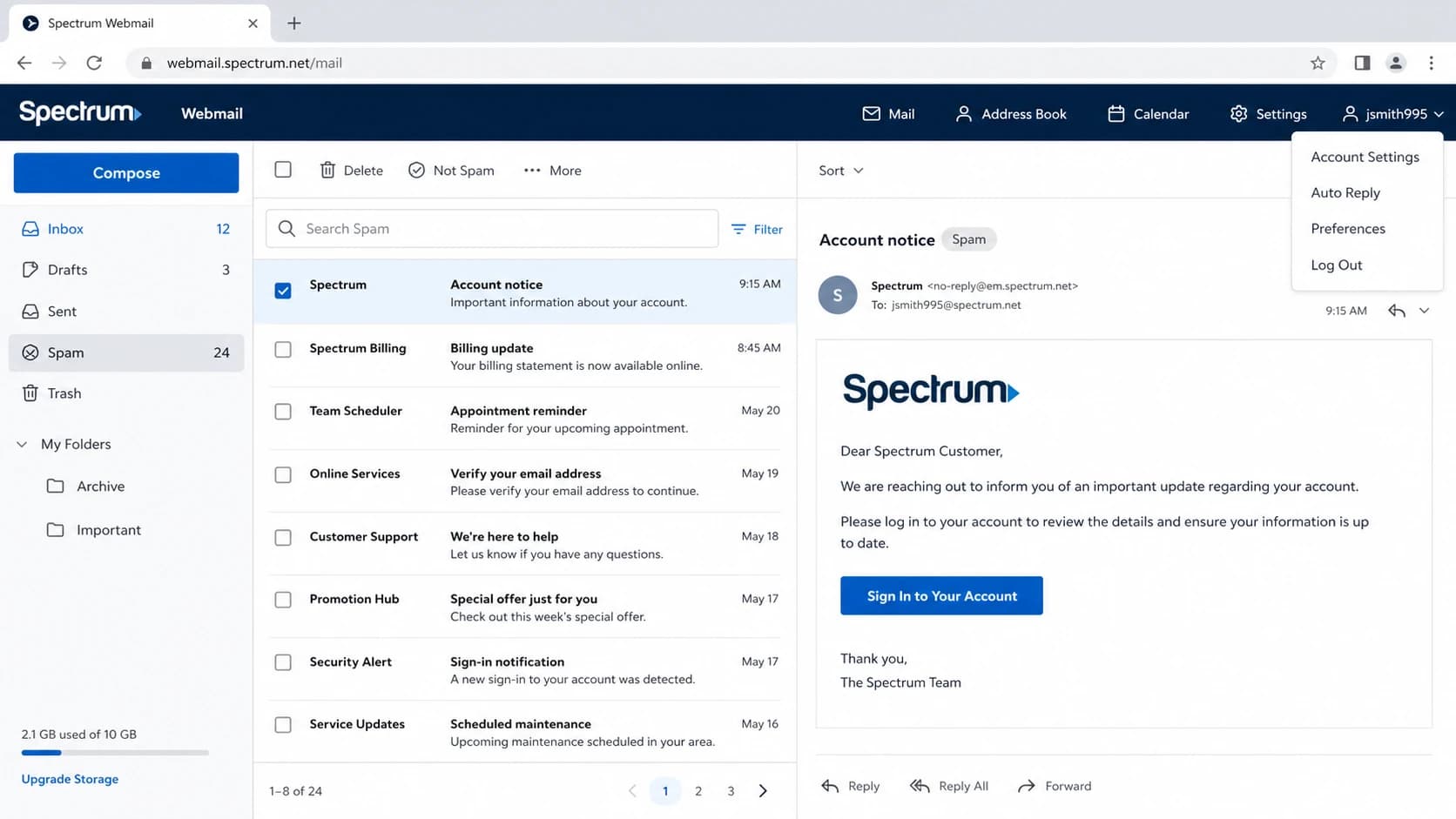Check the Security Alert message
The image size is (1456, 819).
tap(283, 662)
